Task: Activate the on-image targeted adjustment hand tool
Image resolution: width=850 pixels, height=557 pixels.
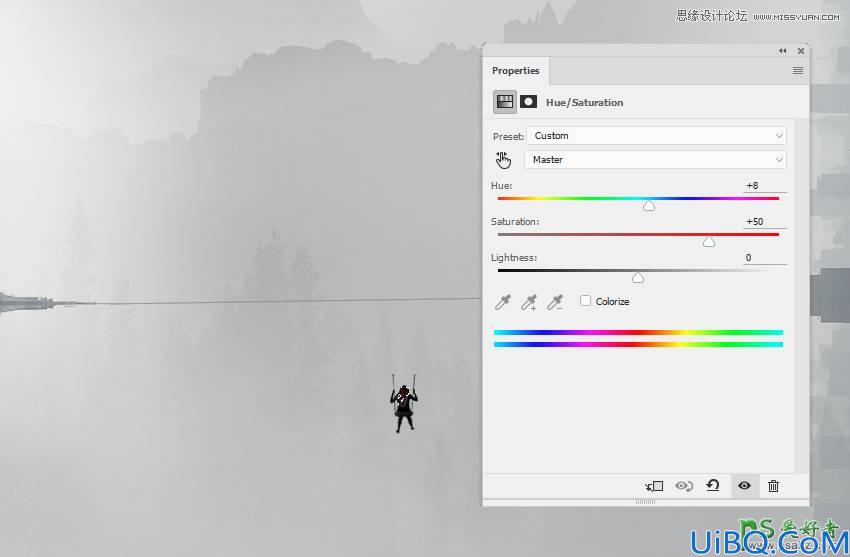Action: [503, 160]
